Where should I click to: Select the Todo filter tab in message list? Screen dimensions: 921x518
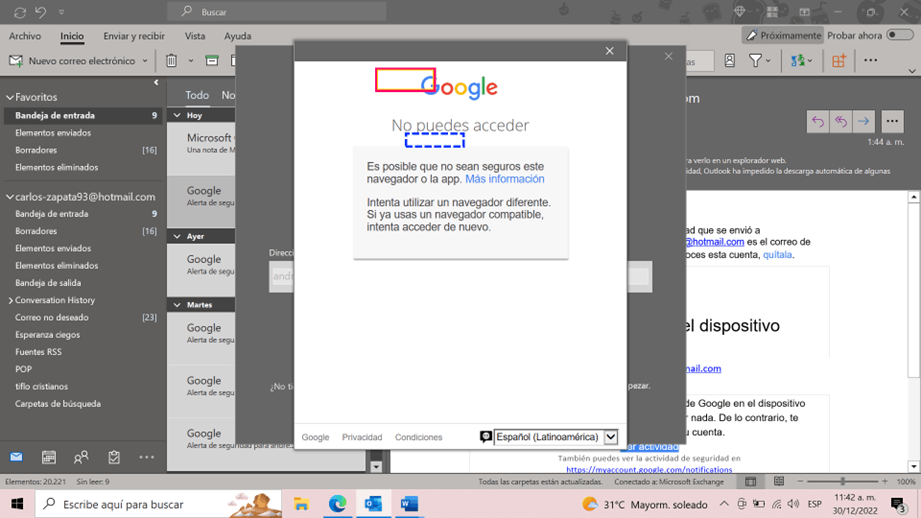pyautogui.click(x=197, y=95)
